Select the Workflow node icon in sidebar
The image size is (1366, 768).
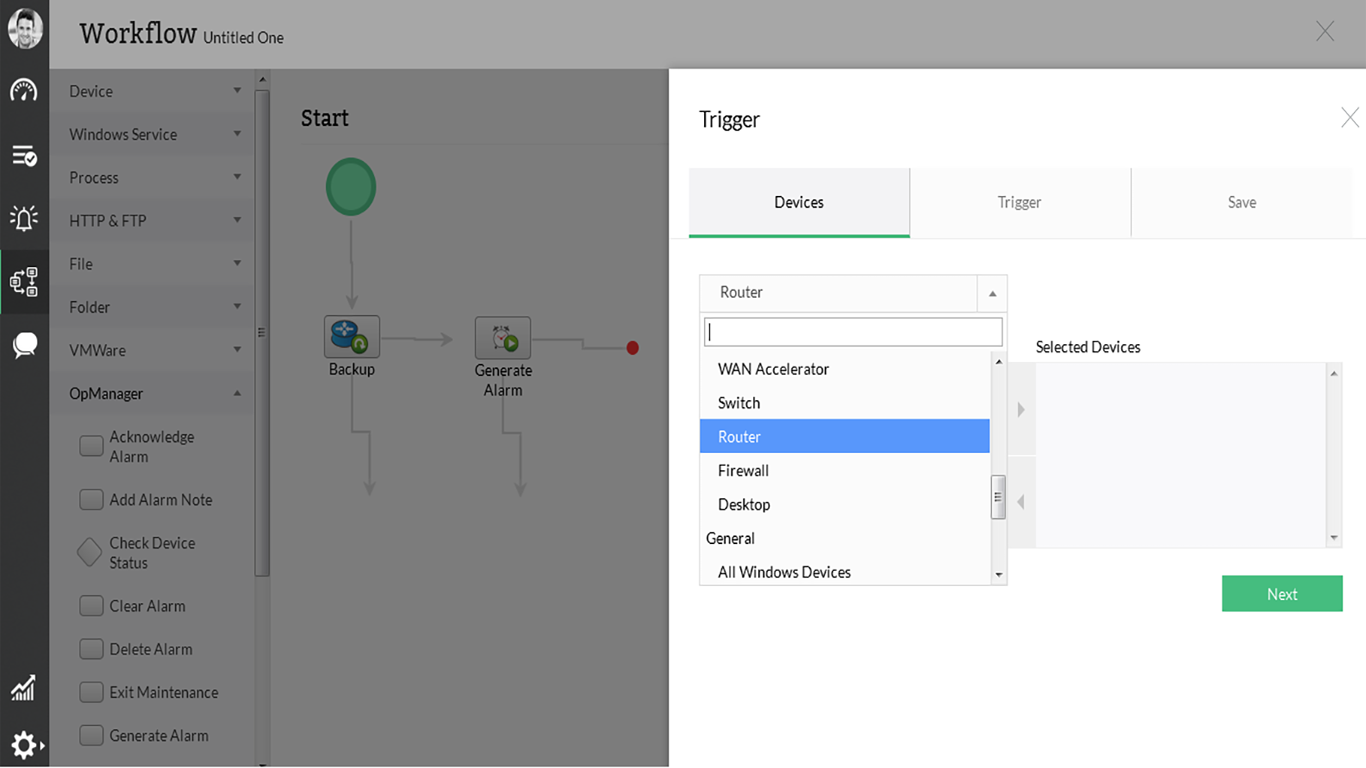pyautogui.click(x=24, y=281)
